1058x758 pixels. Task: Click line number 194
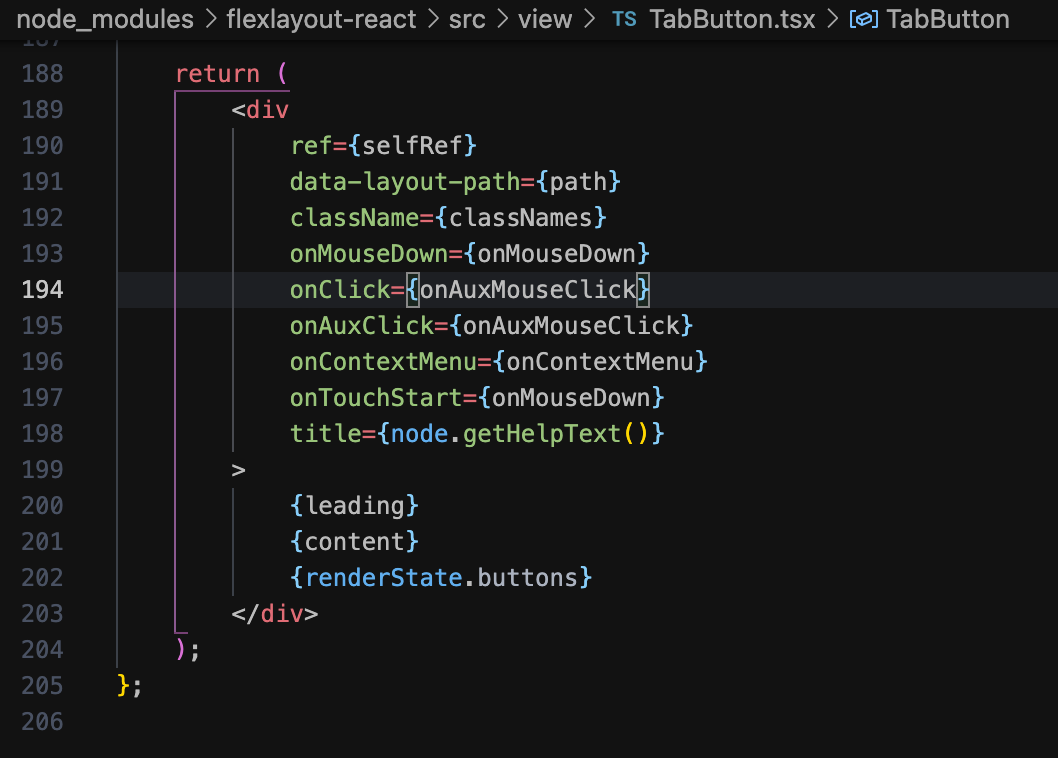click(42, 289)
